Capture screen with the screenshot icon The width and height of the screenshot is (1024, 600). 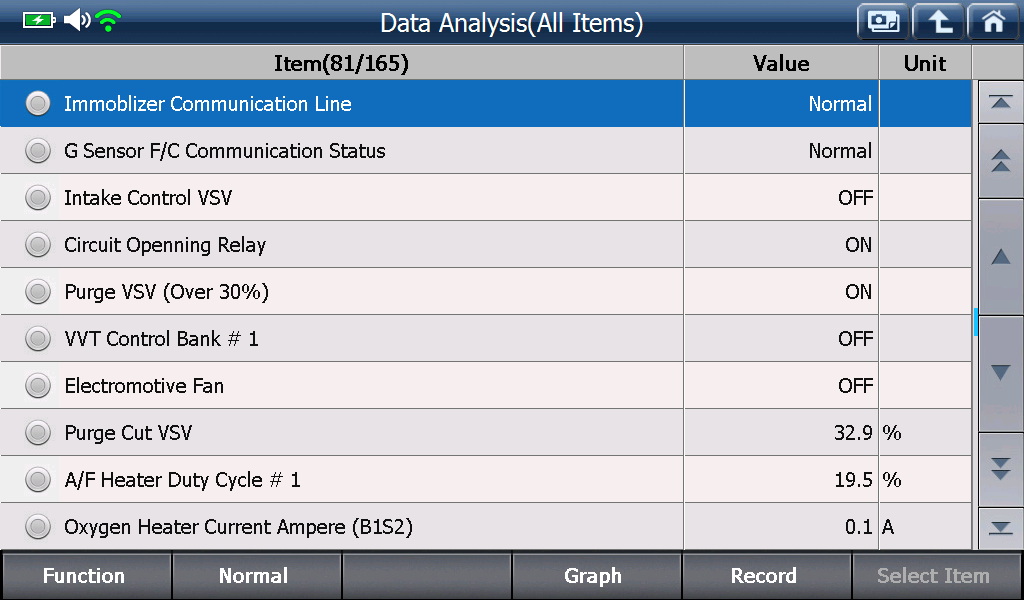[x=883, y=22]
